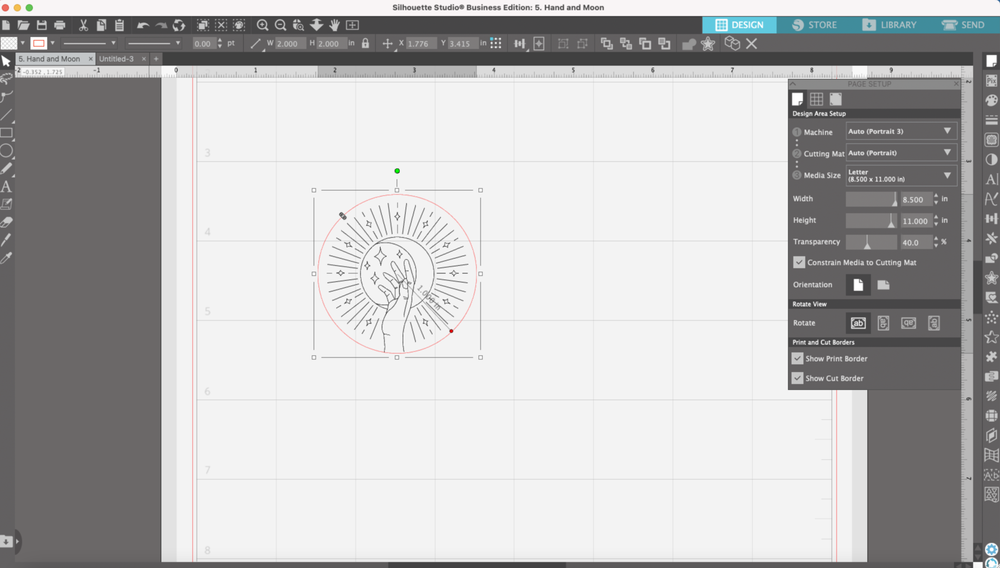Select the Line drawing tool
This screenshot has height=568, width=1000.
pos(6,115)
